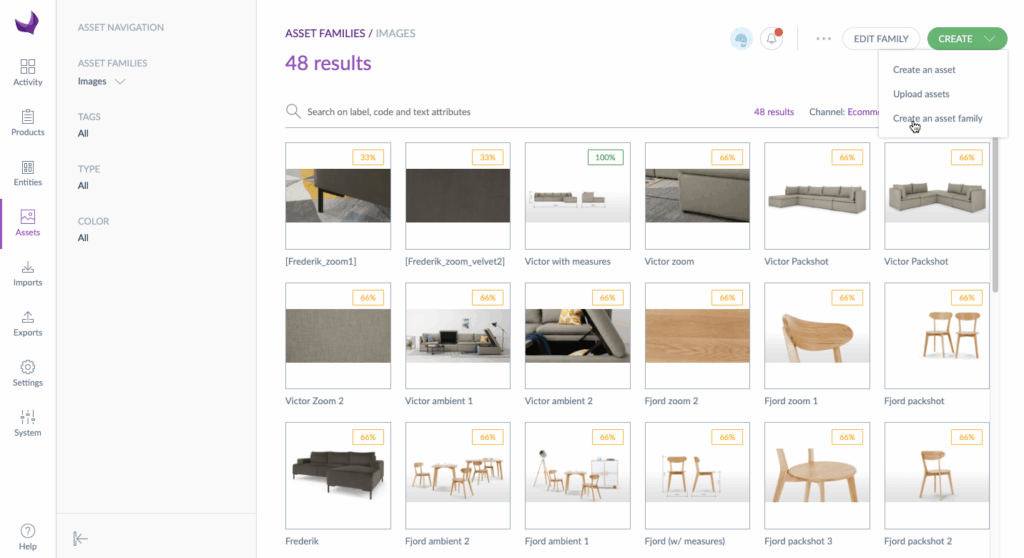Open the Create button dropdown arrow
This screenshot has height=558, width=1024.
tap(989, 39)
